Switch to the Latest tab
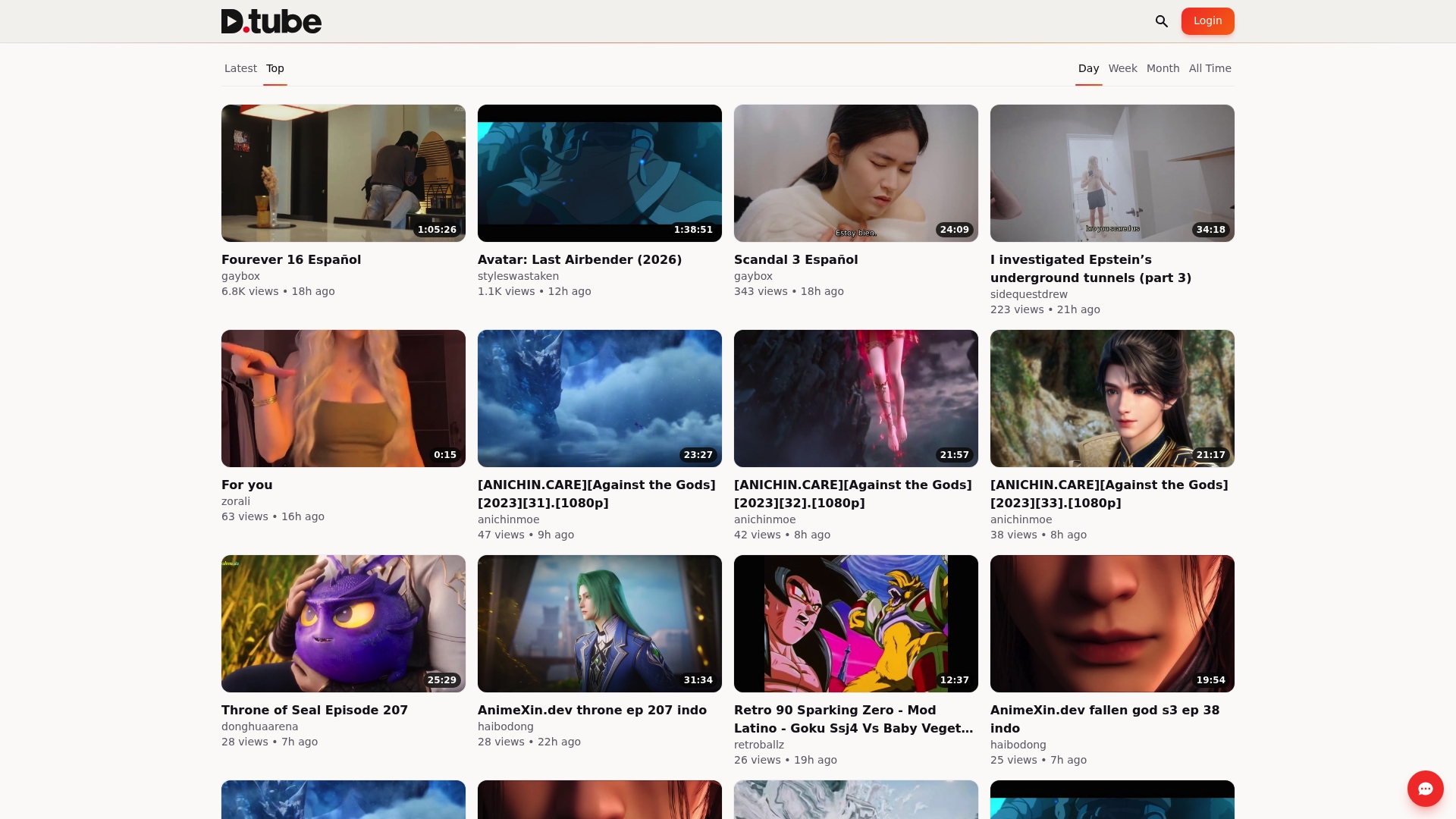 coord(240,68)
